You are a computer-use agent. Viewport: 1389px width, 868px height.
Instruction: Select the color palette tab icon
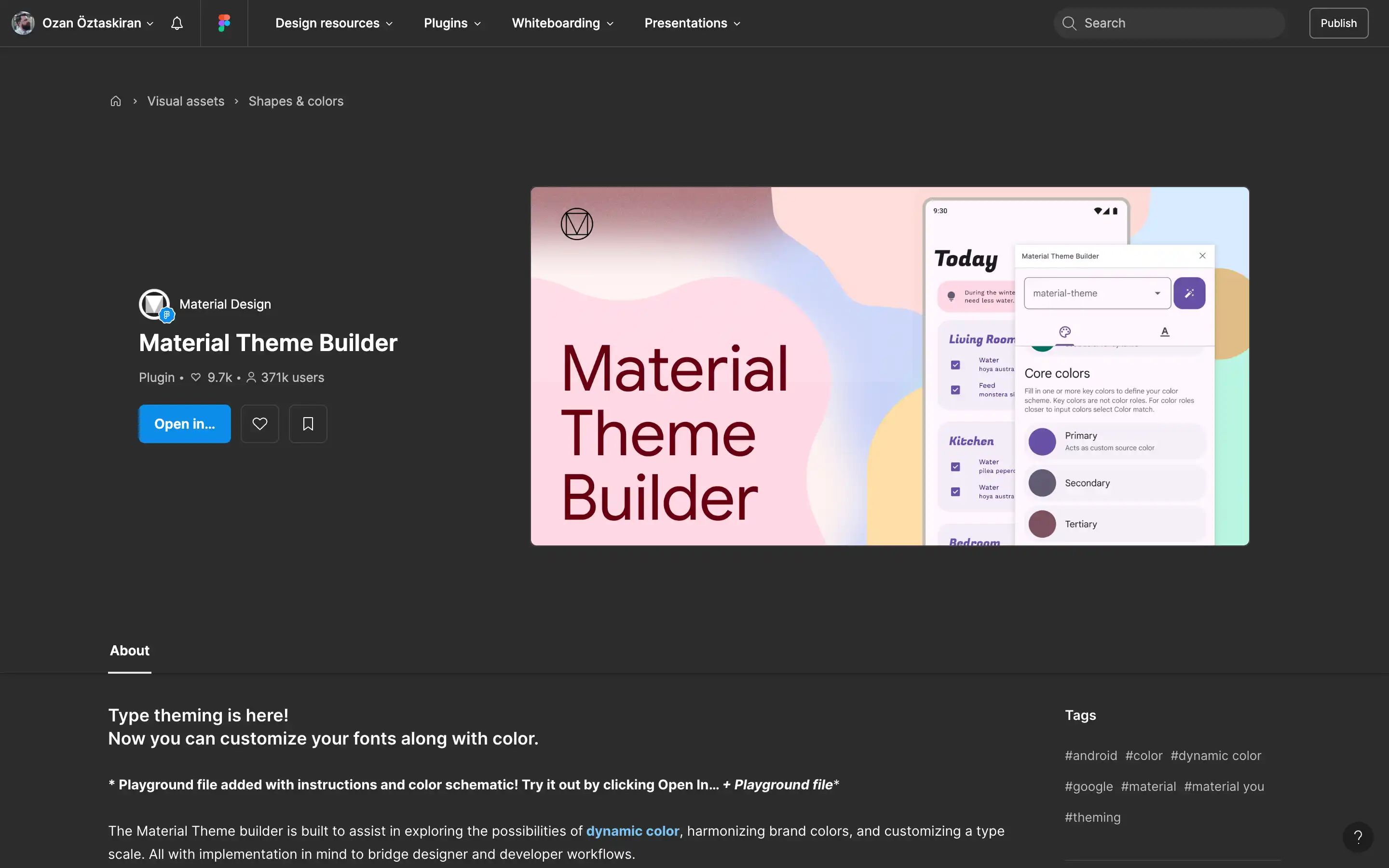click(x=1065, y=332)
